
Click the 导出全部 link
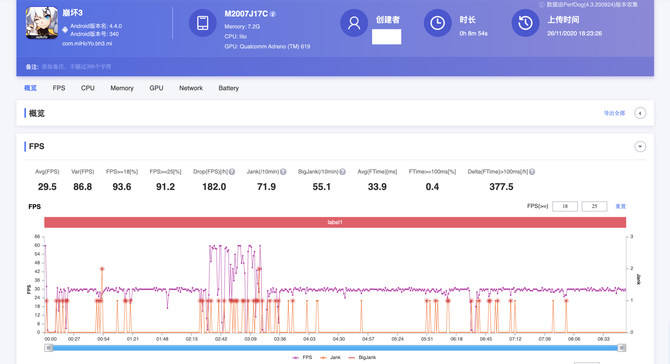[614, 113]
